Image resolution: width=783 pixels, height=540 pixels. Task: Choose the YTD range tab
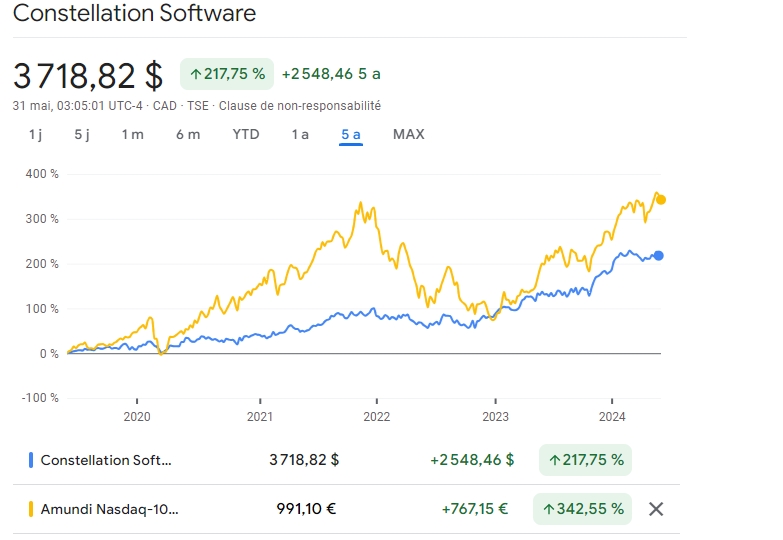pyautogui.click(x=246, y=134)
